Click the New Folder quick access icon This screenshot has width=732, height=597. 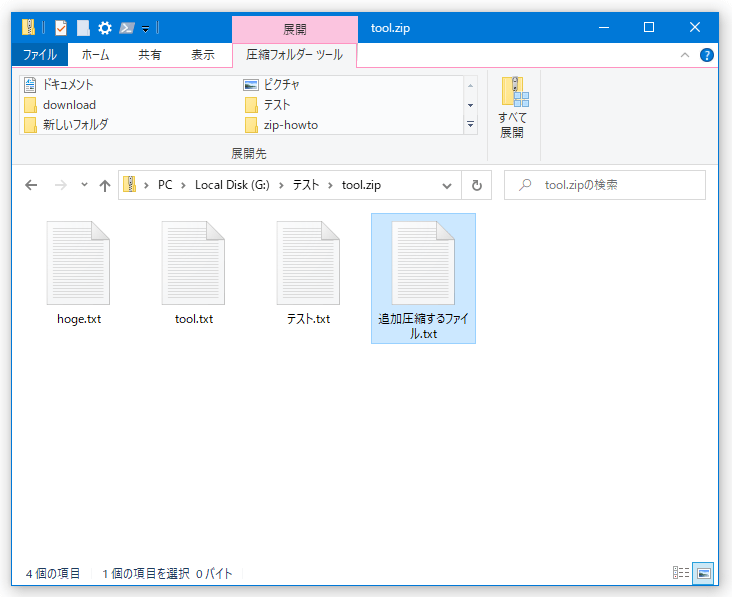[x=83, y=28]
